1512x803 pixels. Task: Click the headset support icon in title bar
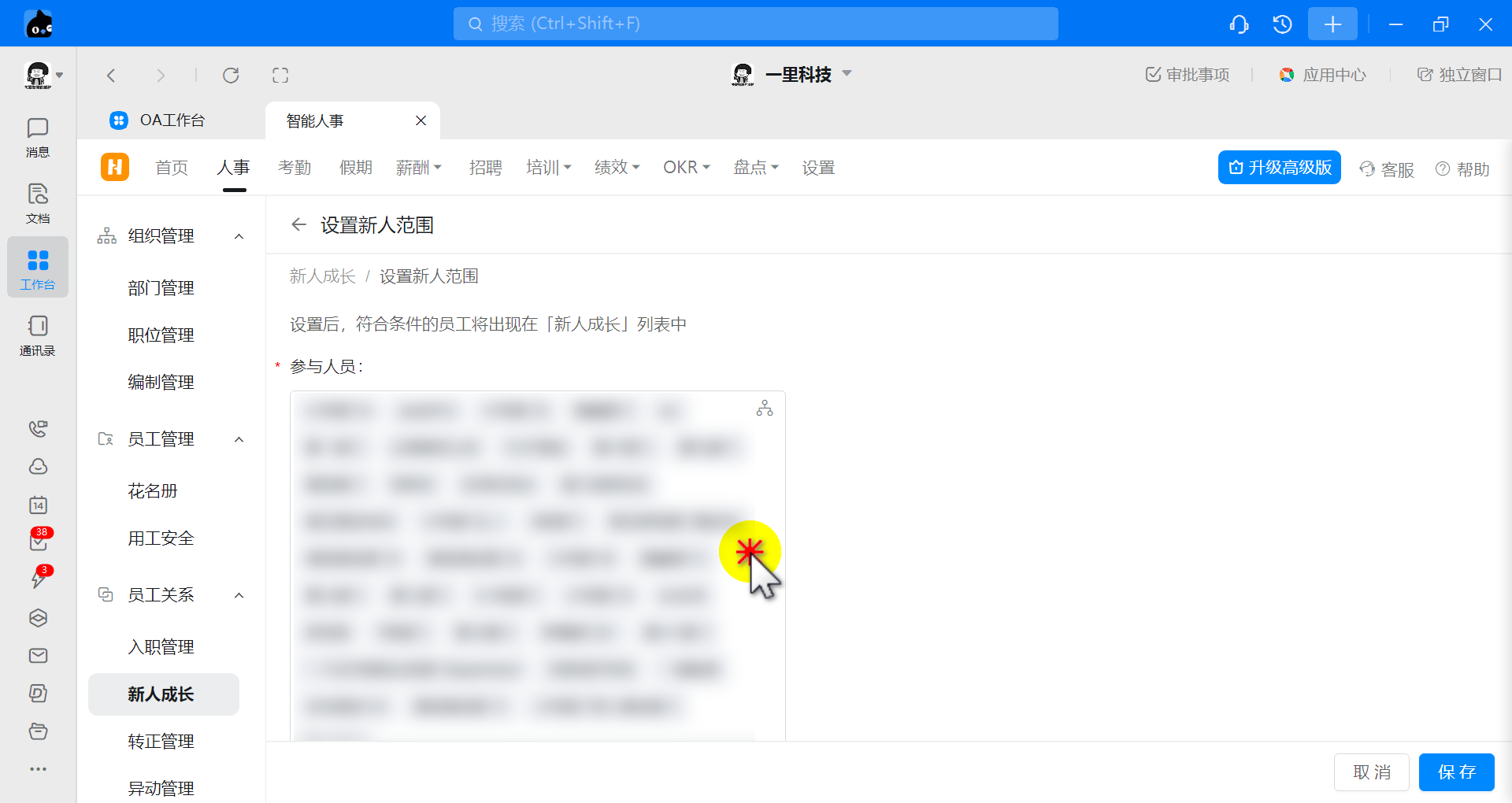pos(1239,24)
